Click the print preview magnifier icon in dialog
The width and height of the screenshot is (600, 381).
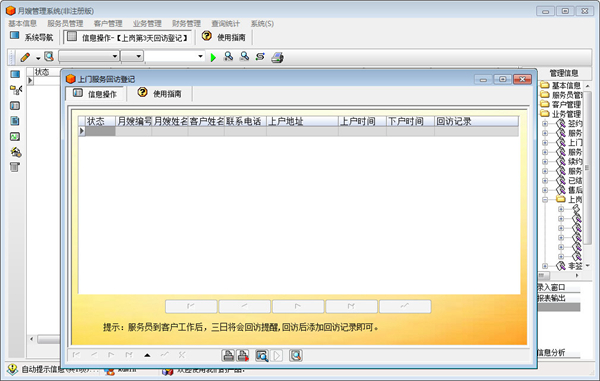[262, 355]
